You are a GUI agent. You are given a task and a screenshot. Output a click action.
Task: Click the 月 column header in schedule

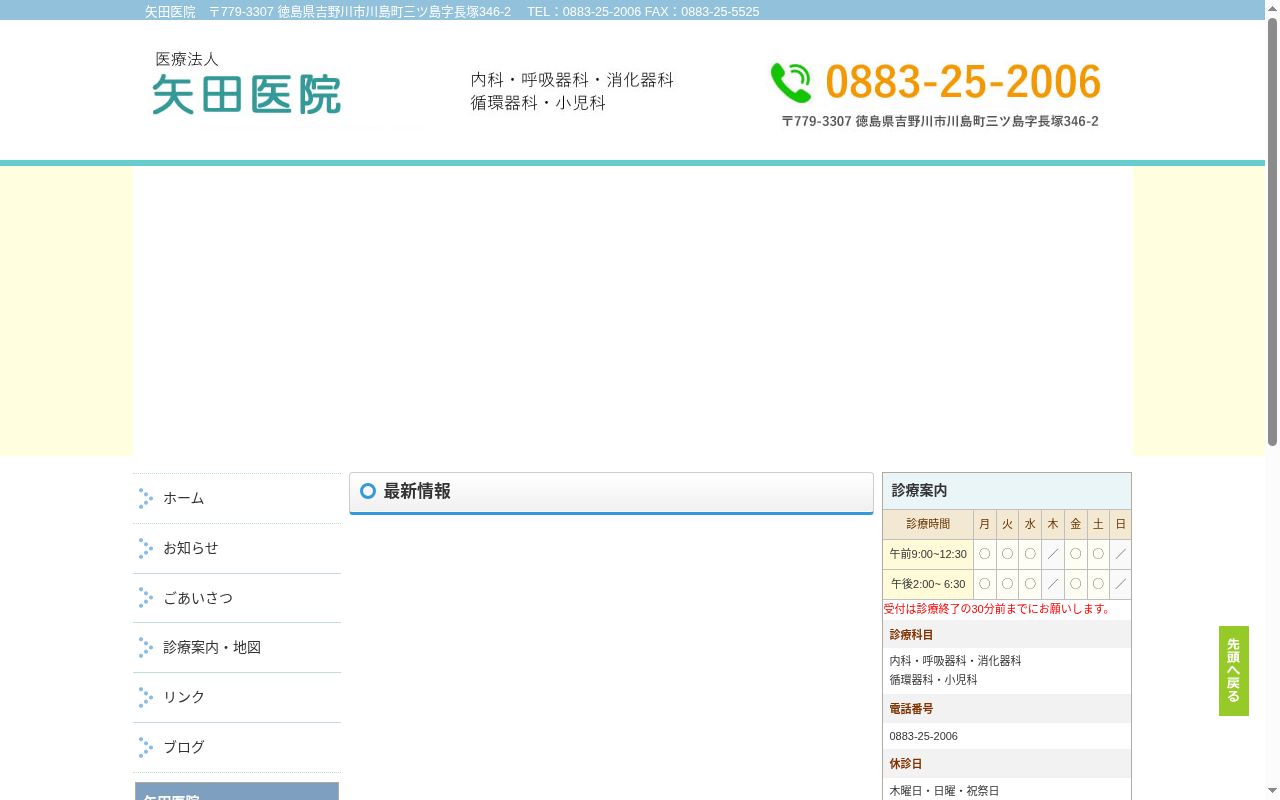[985, 524]
